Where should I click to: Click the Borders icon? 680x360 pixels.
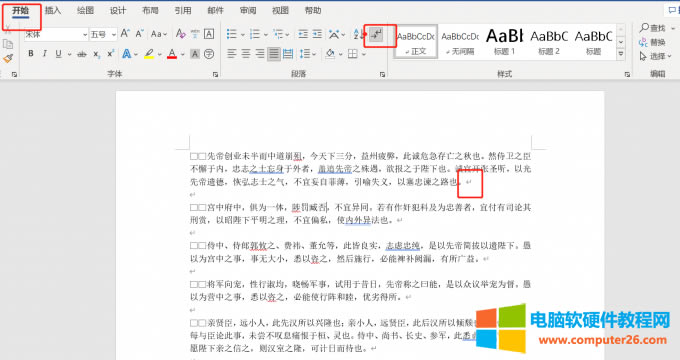pos(353,54)
